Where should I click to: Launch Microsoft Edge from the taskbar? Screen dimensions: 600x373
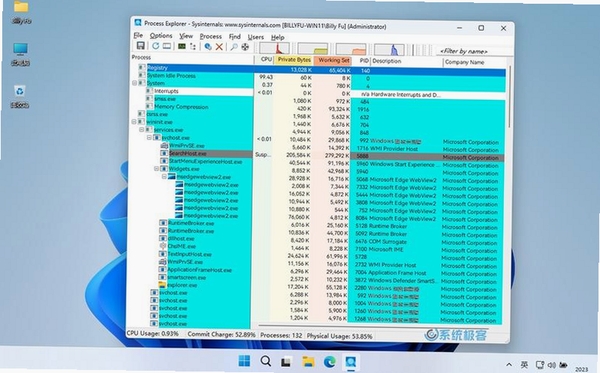click(329, 361)
